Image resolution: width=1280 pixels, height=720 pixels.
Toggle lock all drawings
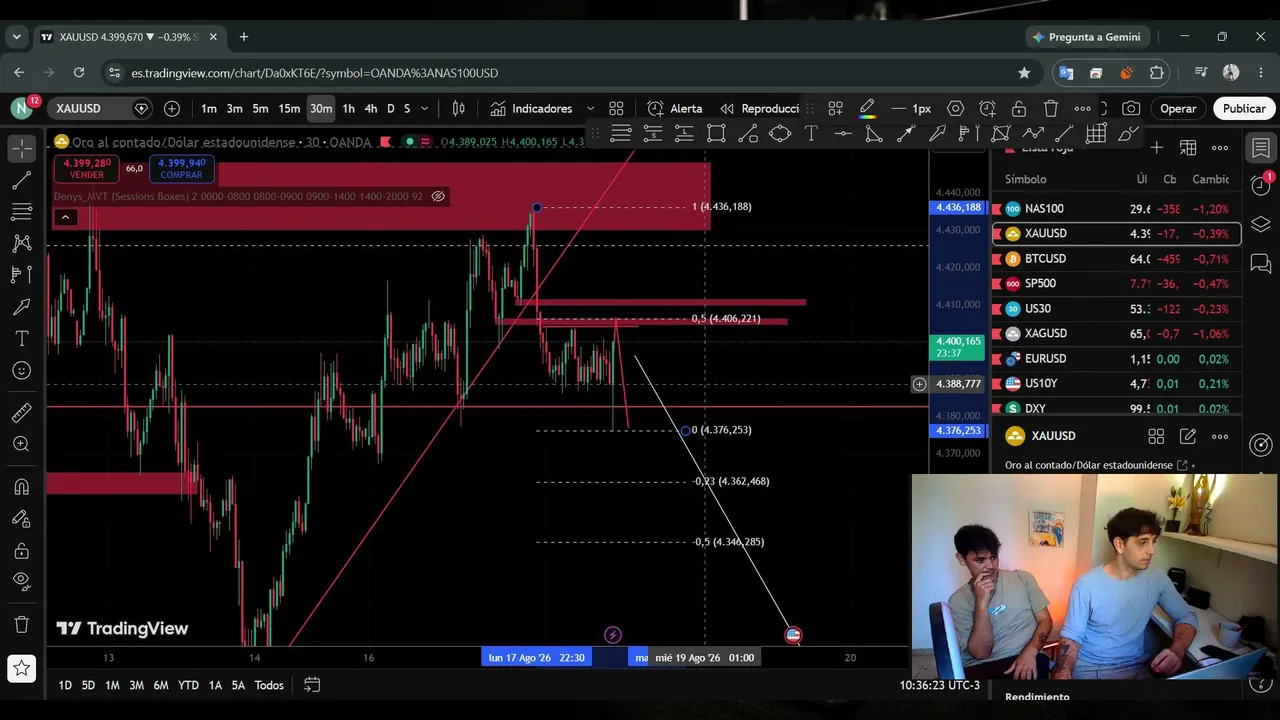(21, 551)
